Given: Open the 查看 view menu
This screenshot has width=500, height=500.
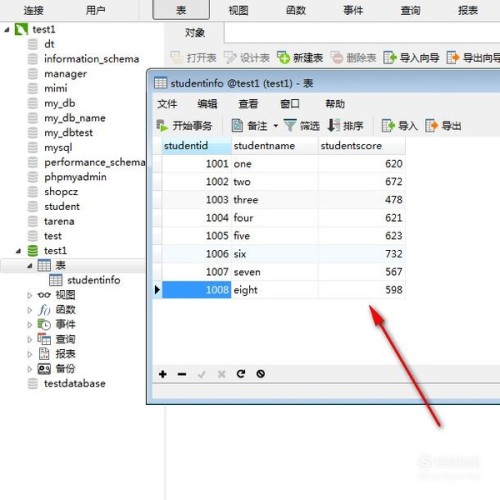Looking at the screenshot, I should 248,104.
